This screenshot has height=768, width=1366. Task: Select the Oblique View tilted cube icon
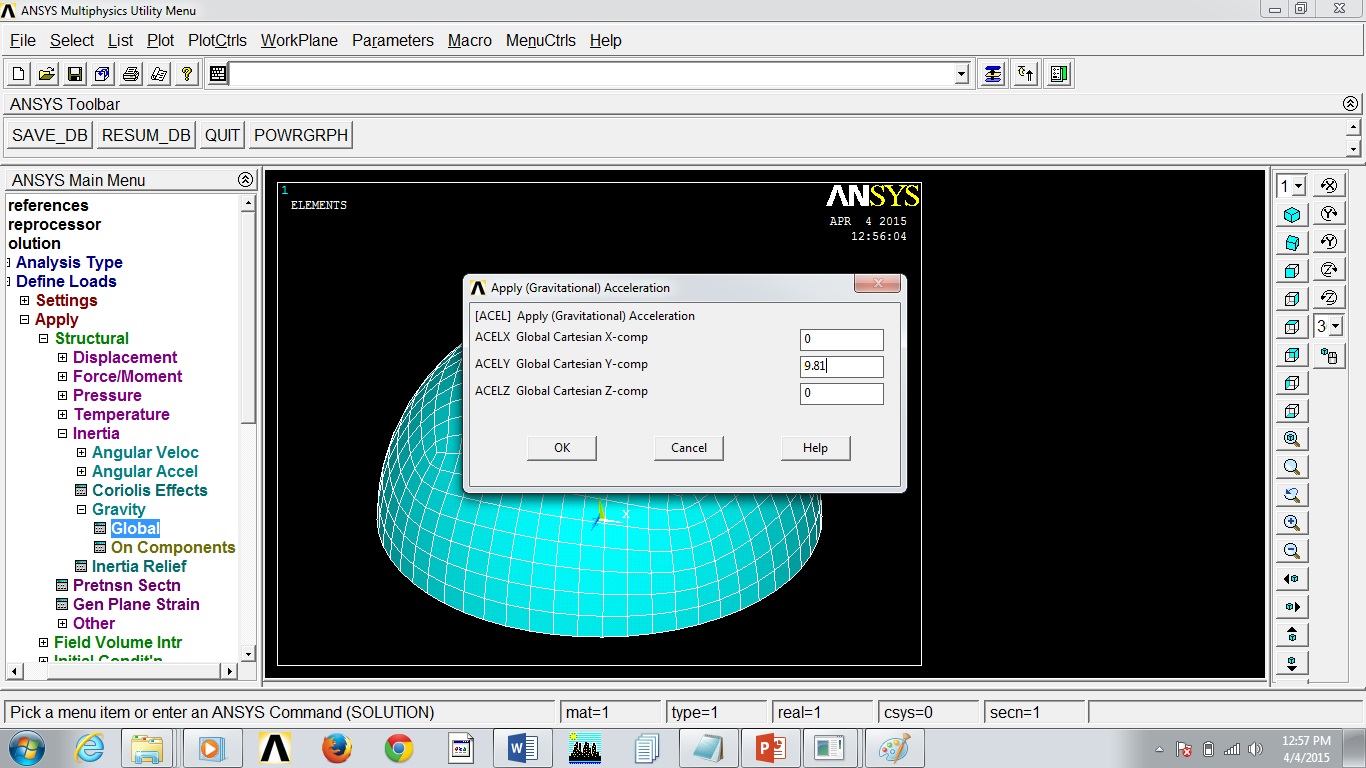point(1292,243)
